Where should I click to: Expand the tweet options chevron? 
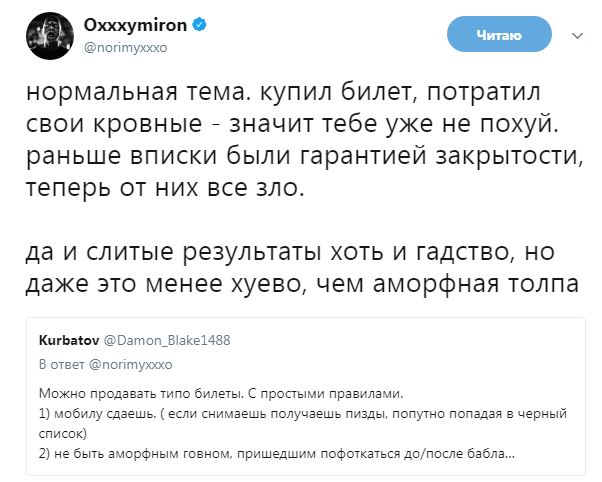pos(576,35)
